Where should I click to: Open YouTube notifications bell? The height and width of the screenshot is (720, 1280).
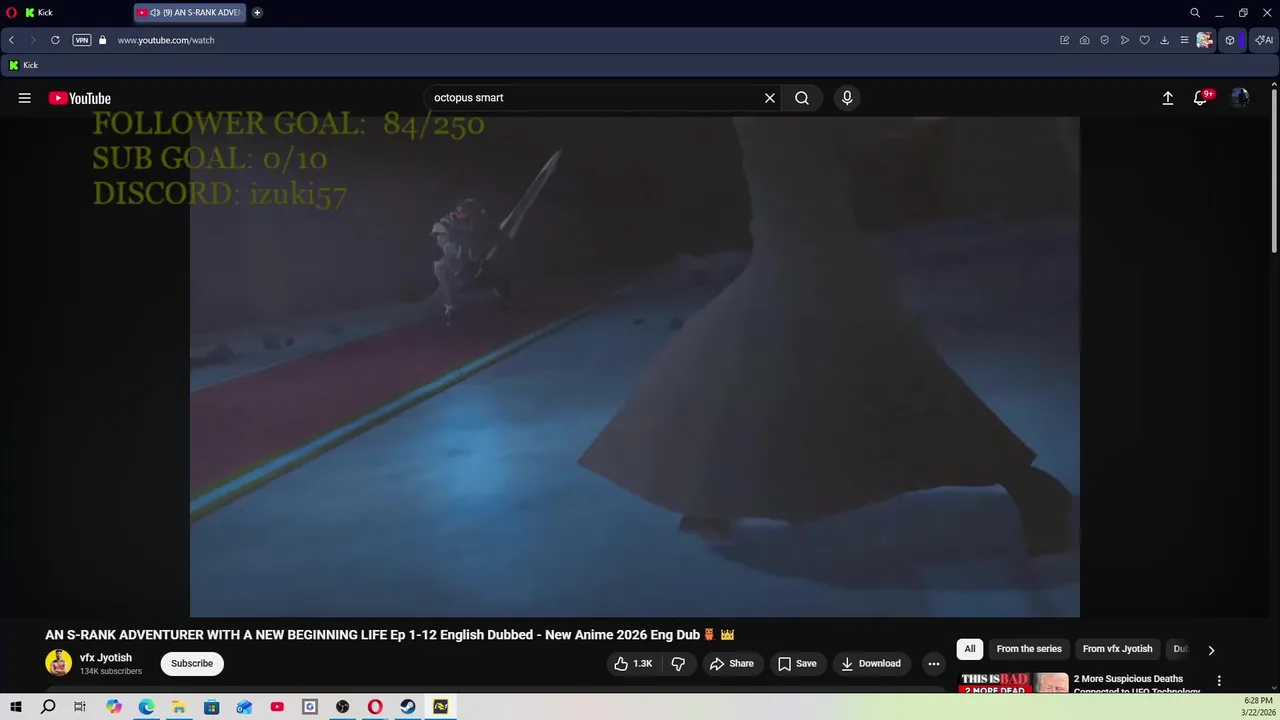1201,98
